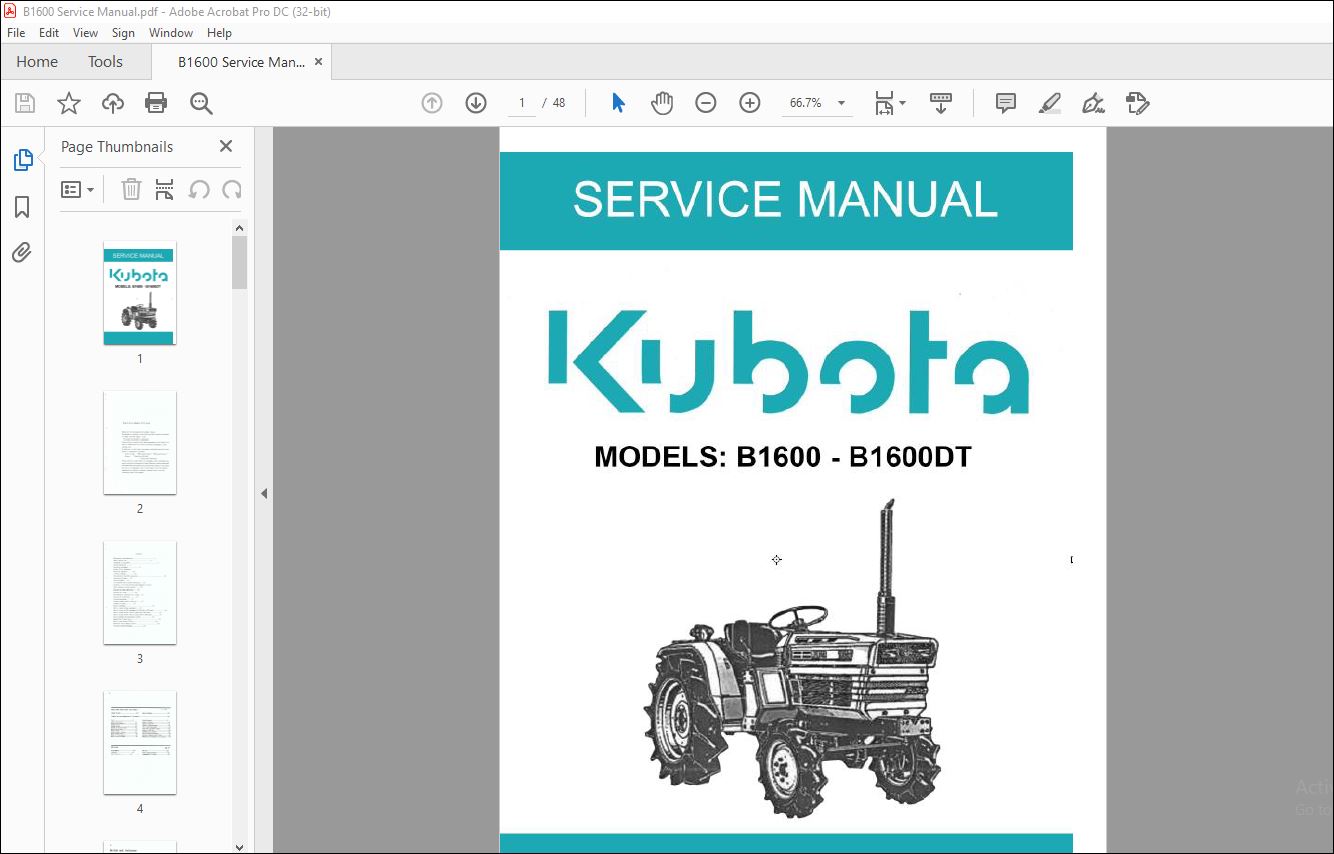
Task: Click the "MODELS: B1600 - B1600DT" text
Action: pyautogui.click(x=783, y=457)
